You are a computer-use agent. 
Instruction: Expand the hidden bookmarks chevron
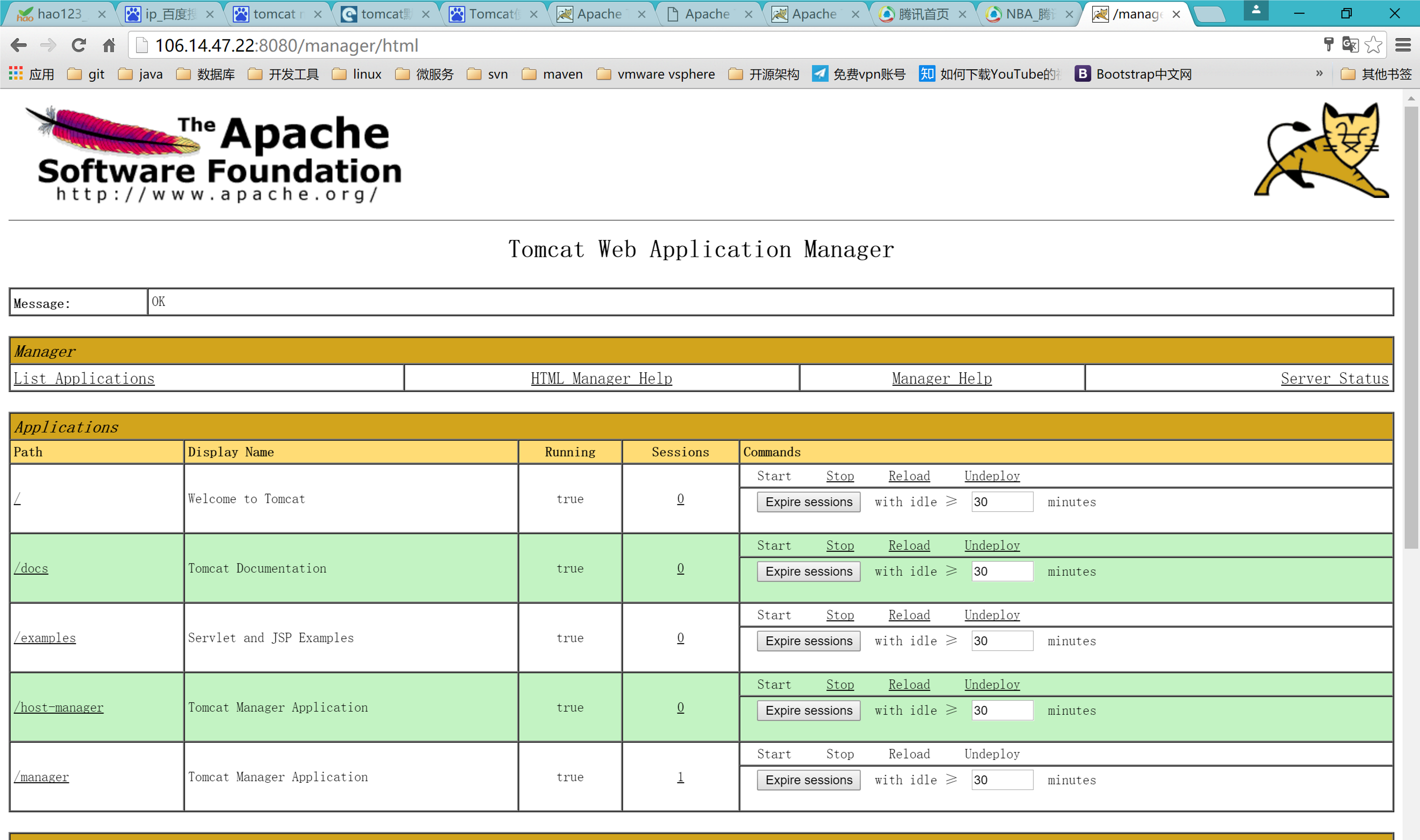click(1319, 74)
